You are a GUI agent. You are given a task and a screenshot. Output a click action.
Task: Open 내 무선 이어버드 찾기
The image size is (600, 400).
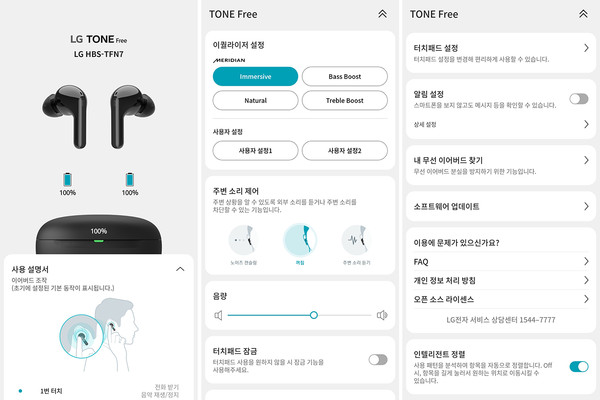coord(501,165)
